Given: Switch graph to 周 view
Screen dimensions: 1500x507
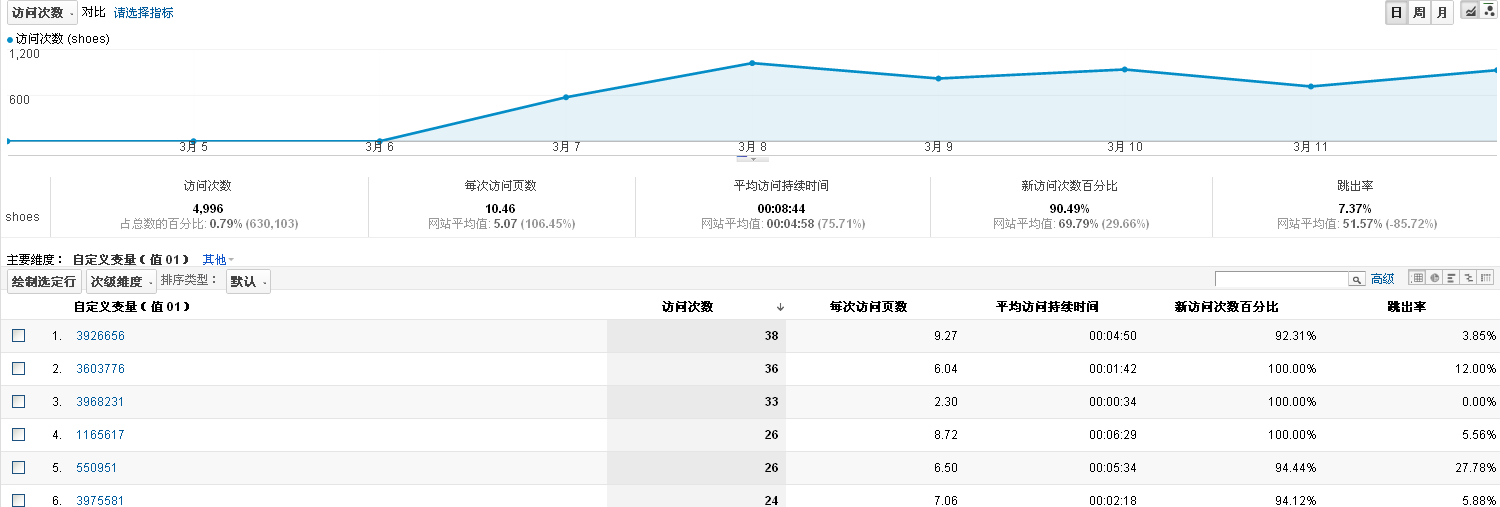Looking at the screenshot, I should (1420, 13).
